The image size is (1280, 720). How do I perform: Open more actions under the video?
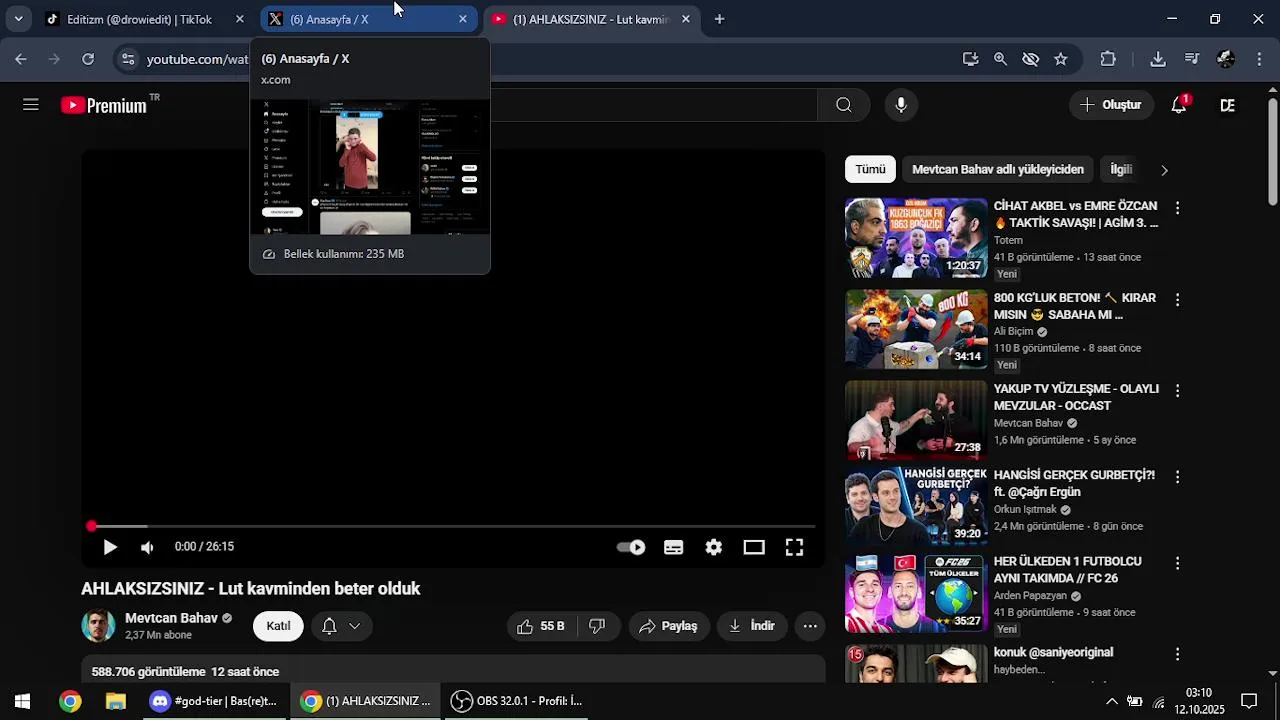810,626
